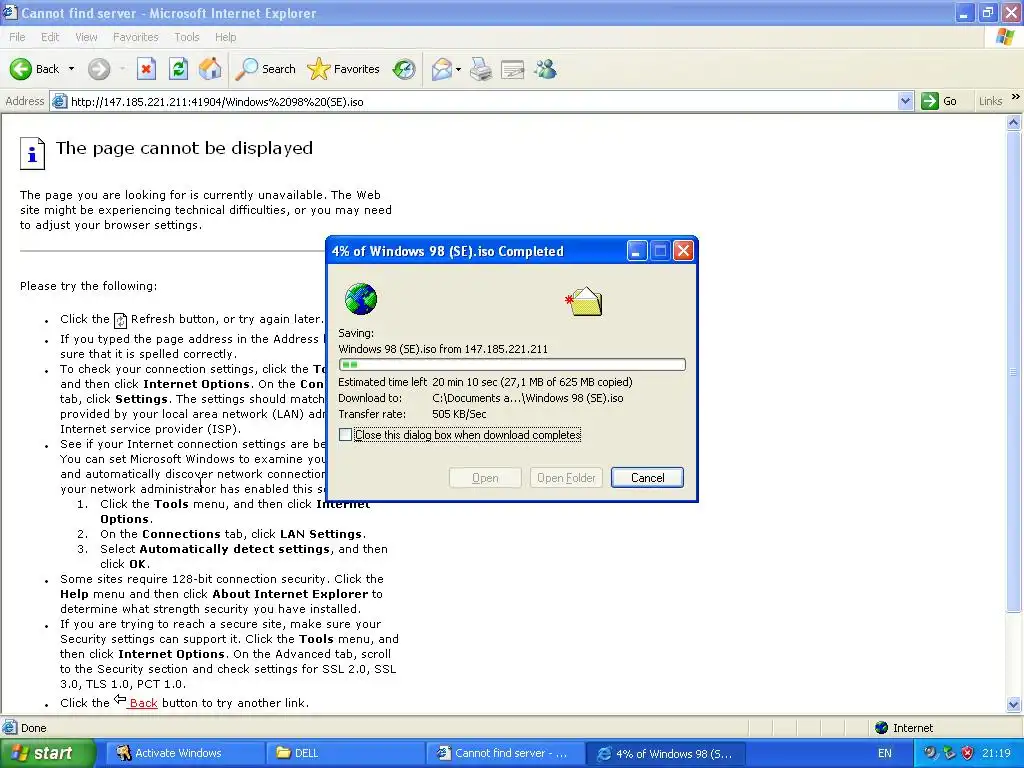1024x768 pixels.
Task: Click the EN language indicator
Action: click(x=884, y=753)
